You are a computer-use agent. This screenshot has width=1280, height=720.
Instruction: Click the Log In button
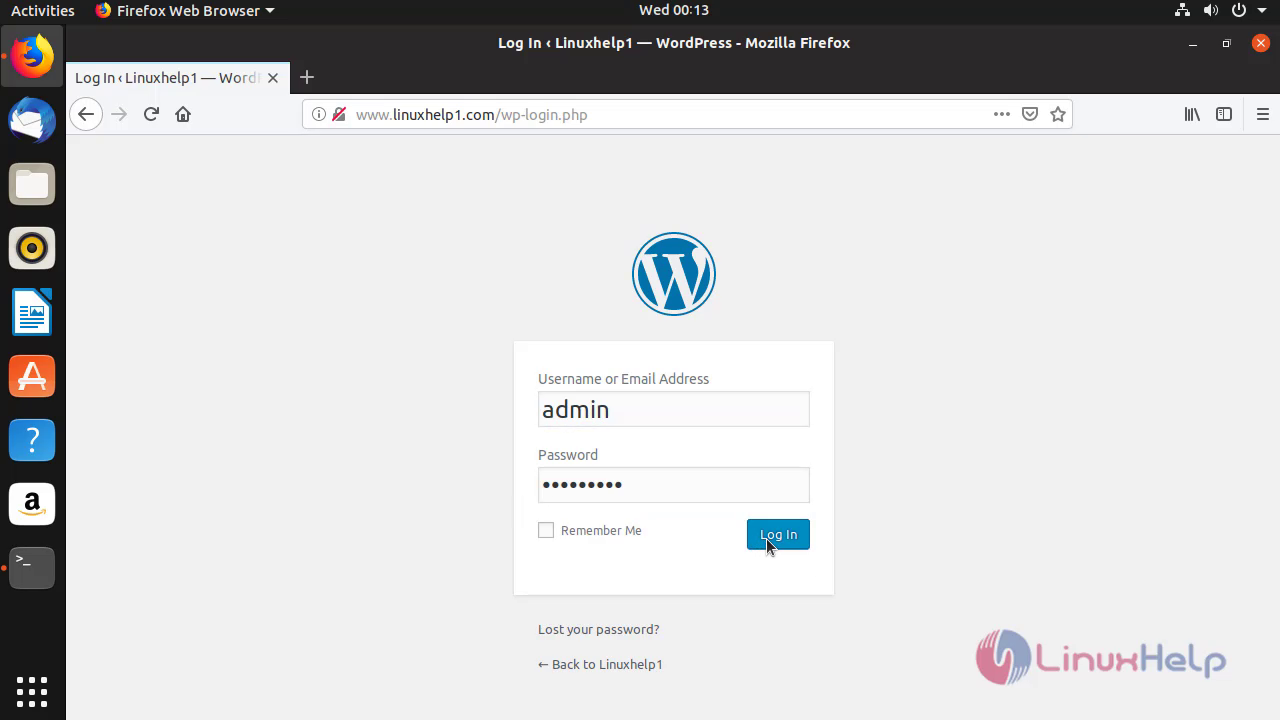(x=778, y=534)
